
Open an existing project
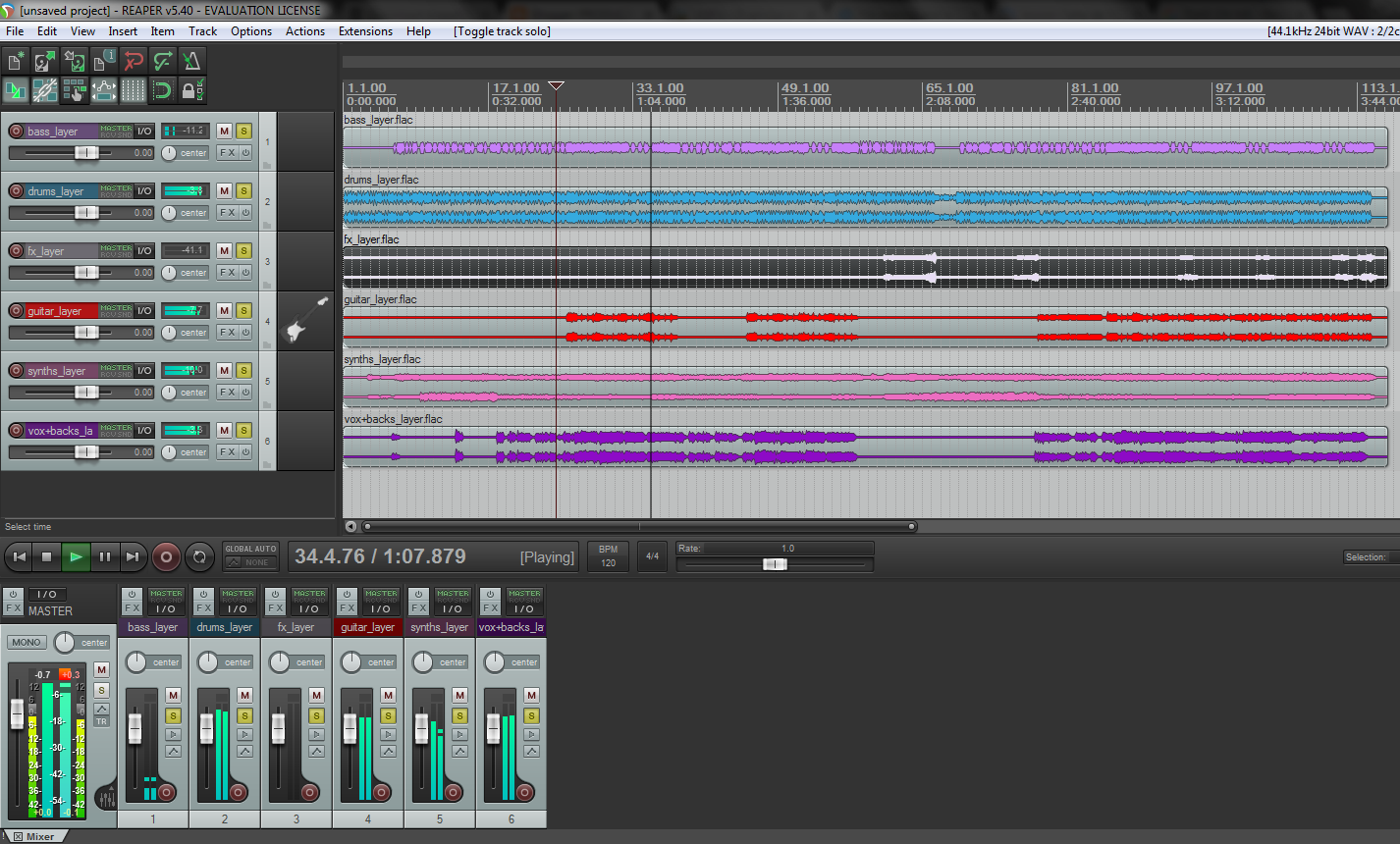pyautogui.click(x=44, y=60)
